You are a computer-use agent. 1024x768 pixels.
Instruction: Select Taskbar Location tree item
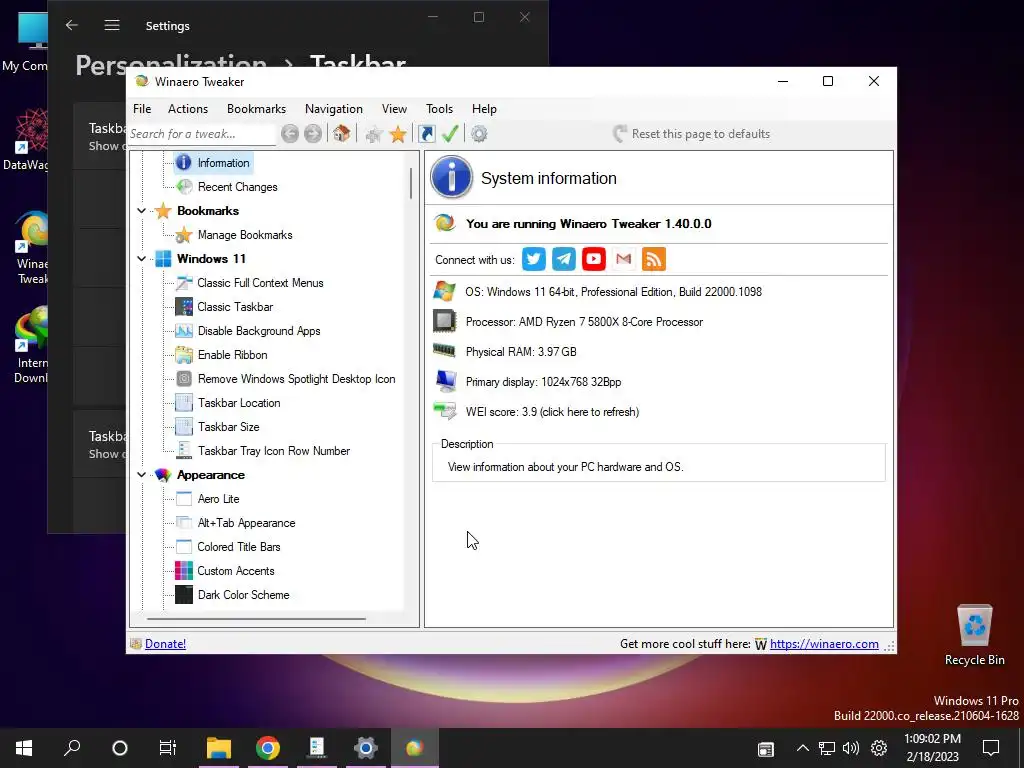[x=239, y=403]
